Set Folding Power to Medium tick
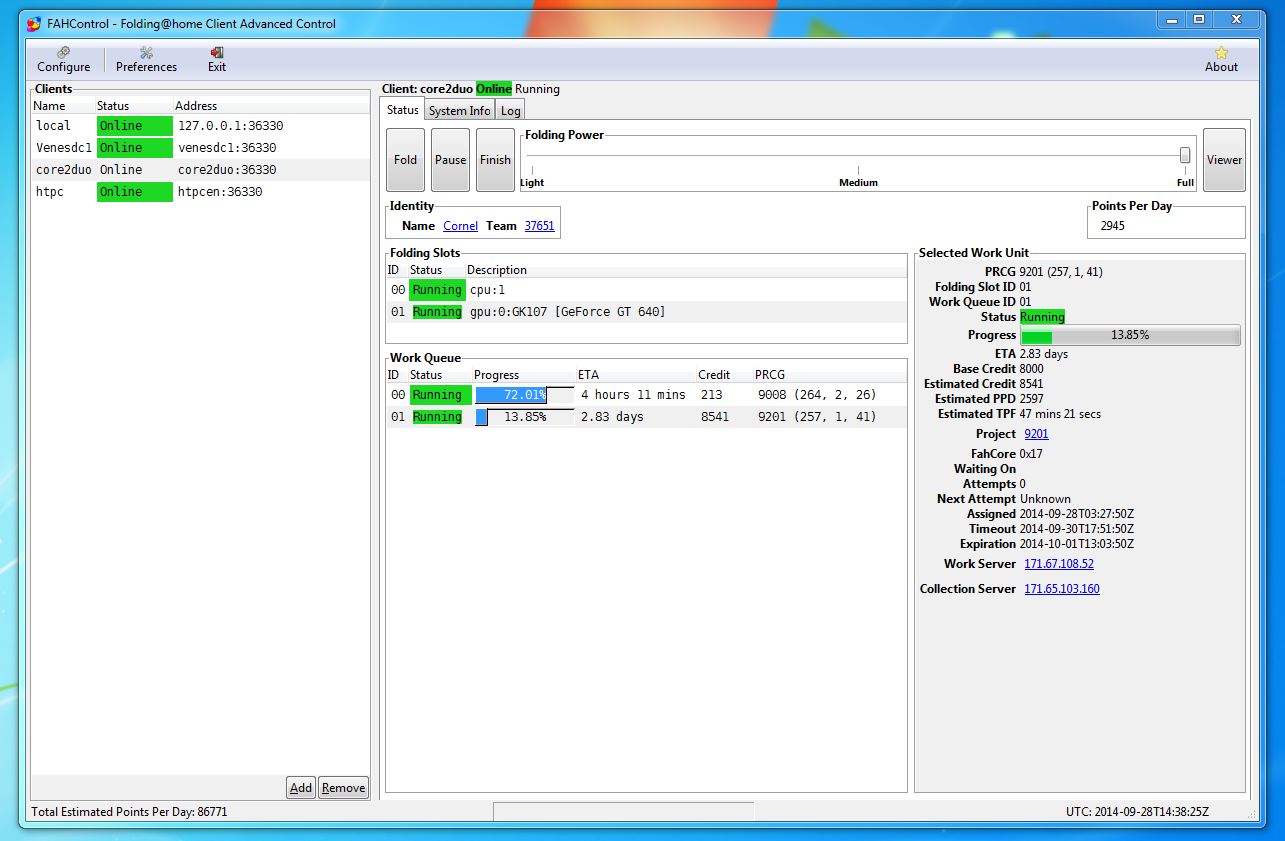Viewport: 1285px width, 841px height. click(858, 171)
